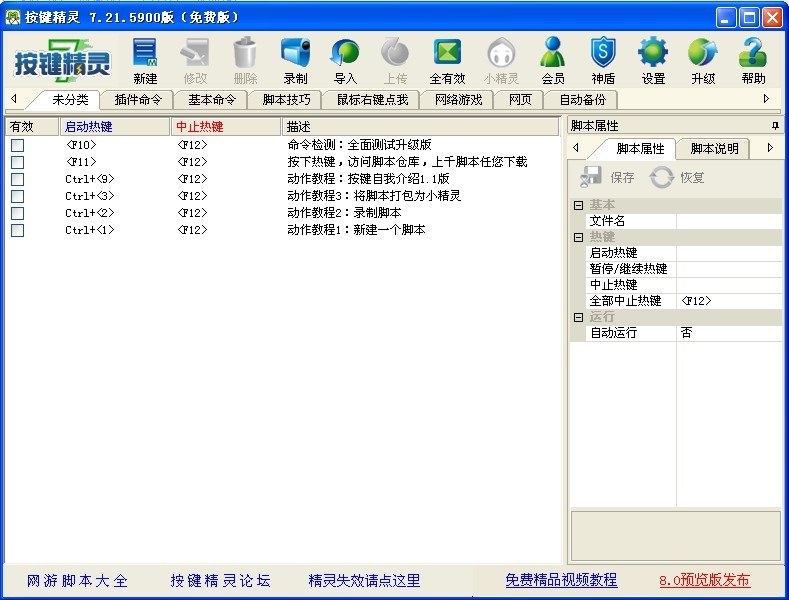This screenshot has width=789, height=600.
Task: Click the 自动运行 value 否
Action: (x=729, y=333)
